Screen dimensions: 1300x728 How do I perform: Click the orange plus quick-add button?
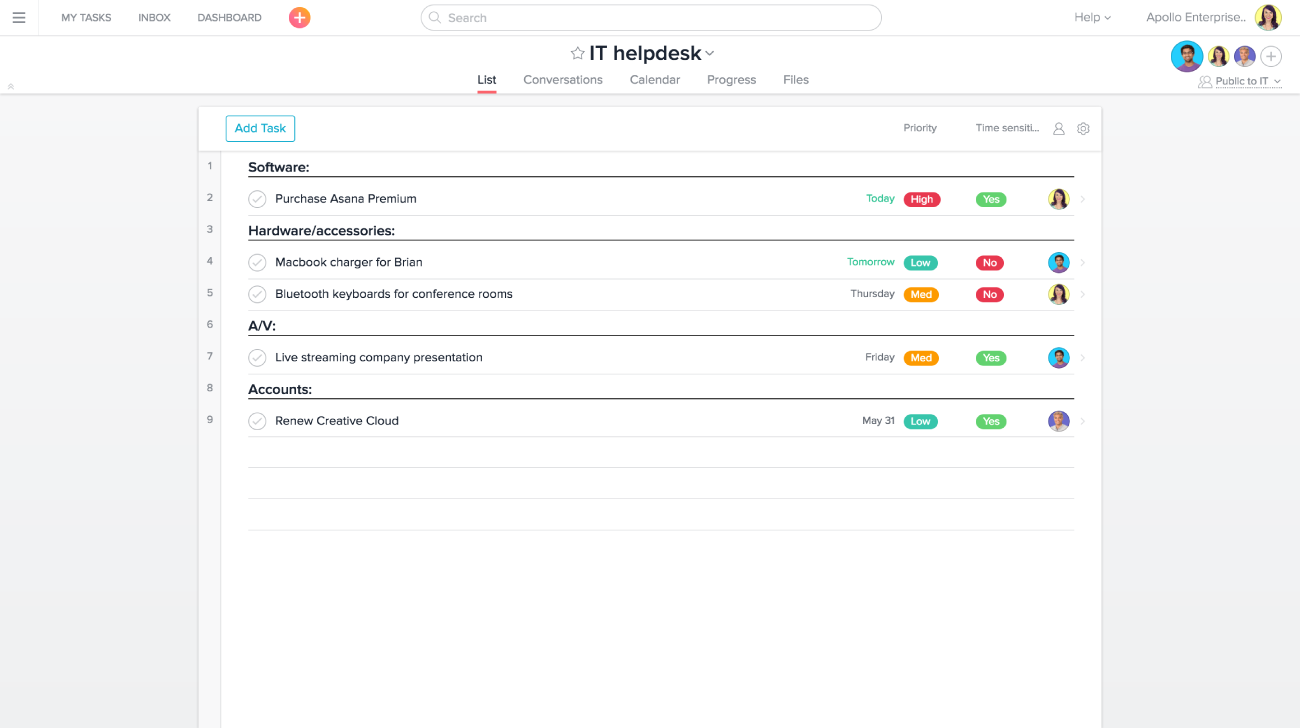point(299,18)
